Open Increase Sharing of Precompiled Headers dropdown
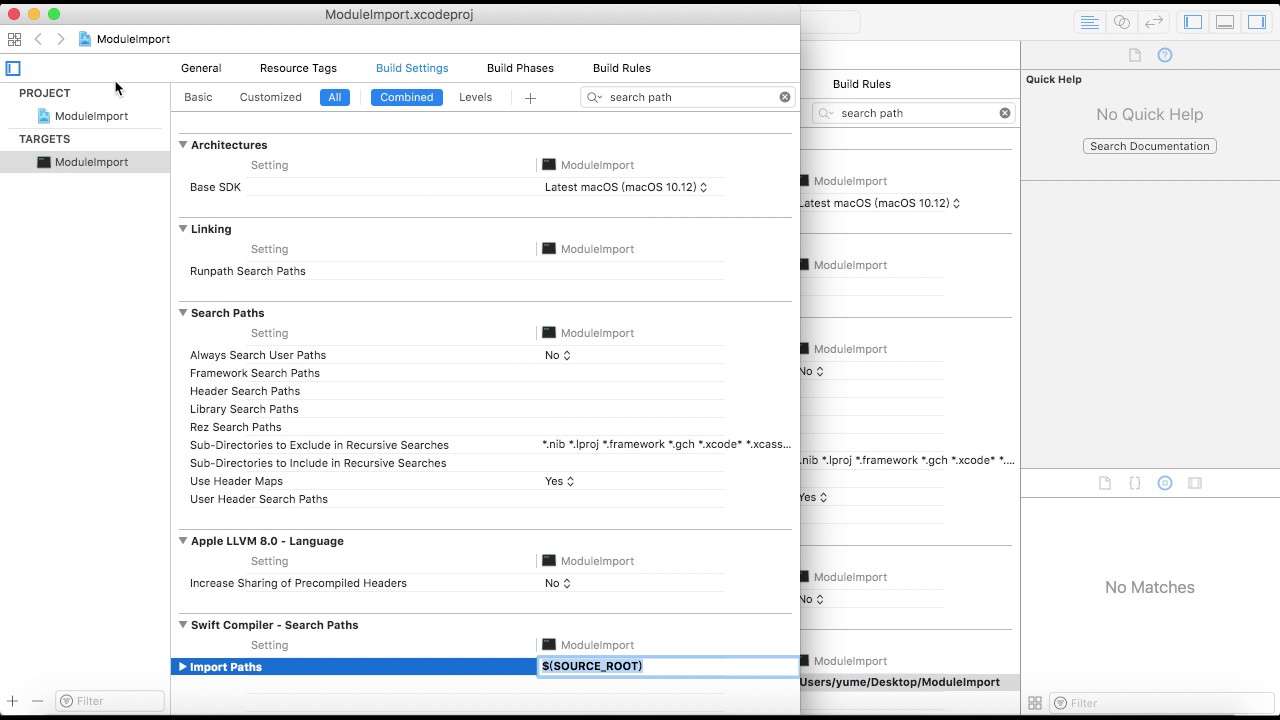This screenshot has height=720, width=1280. point(558,583)
